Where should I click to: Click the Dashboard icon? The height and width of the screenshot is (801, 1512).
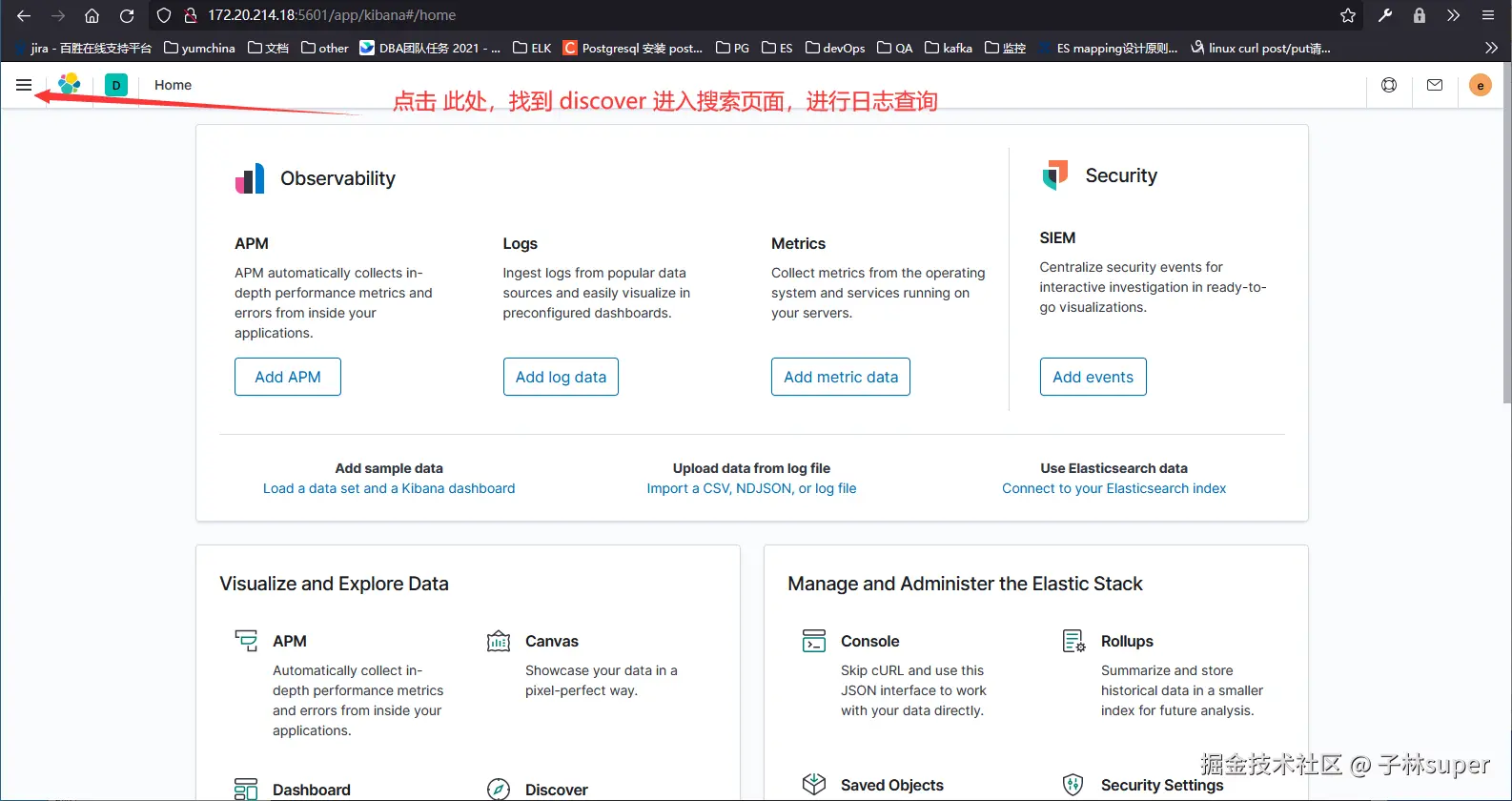click(246, 789)
